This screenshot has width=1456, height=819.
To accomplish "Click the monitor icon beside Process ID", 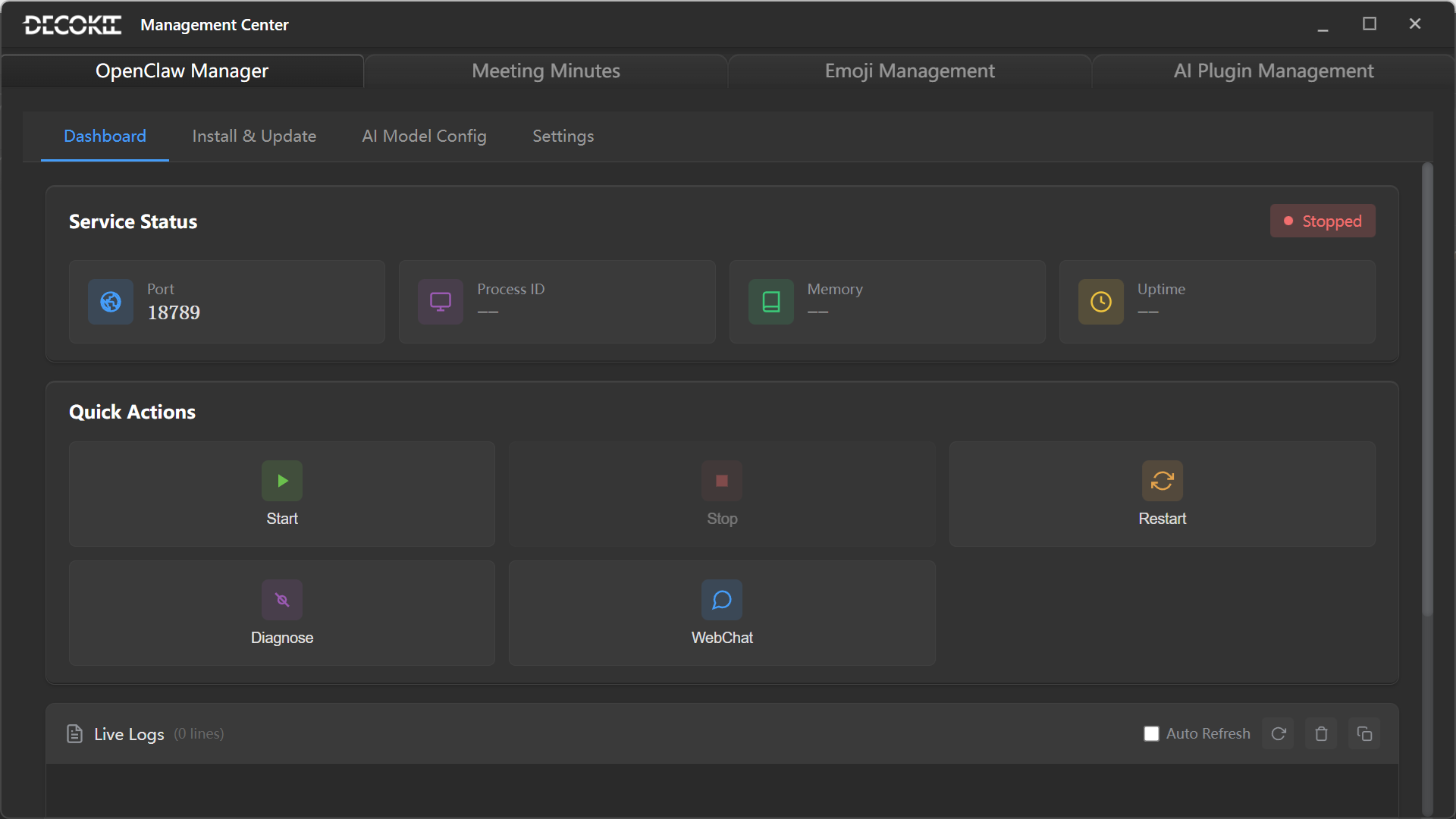I will [x=441, y=302].
